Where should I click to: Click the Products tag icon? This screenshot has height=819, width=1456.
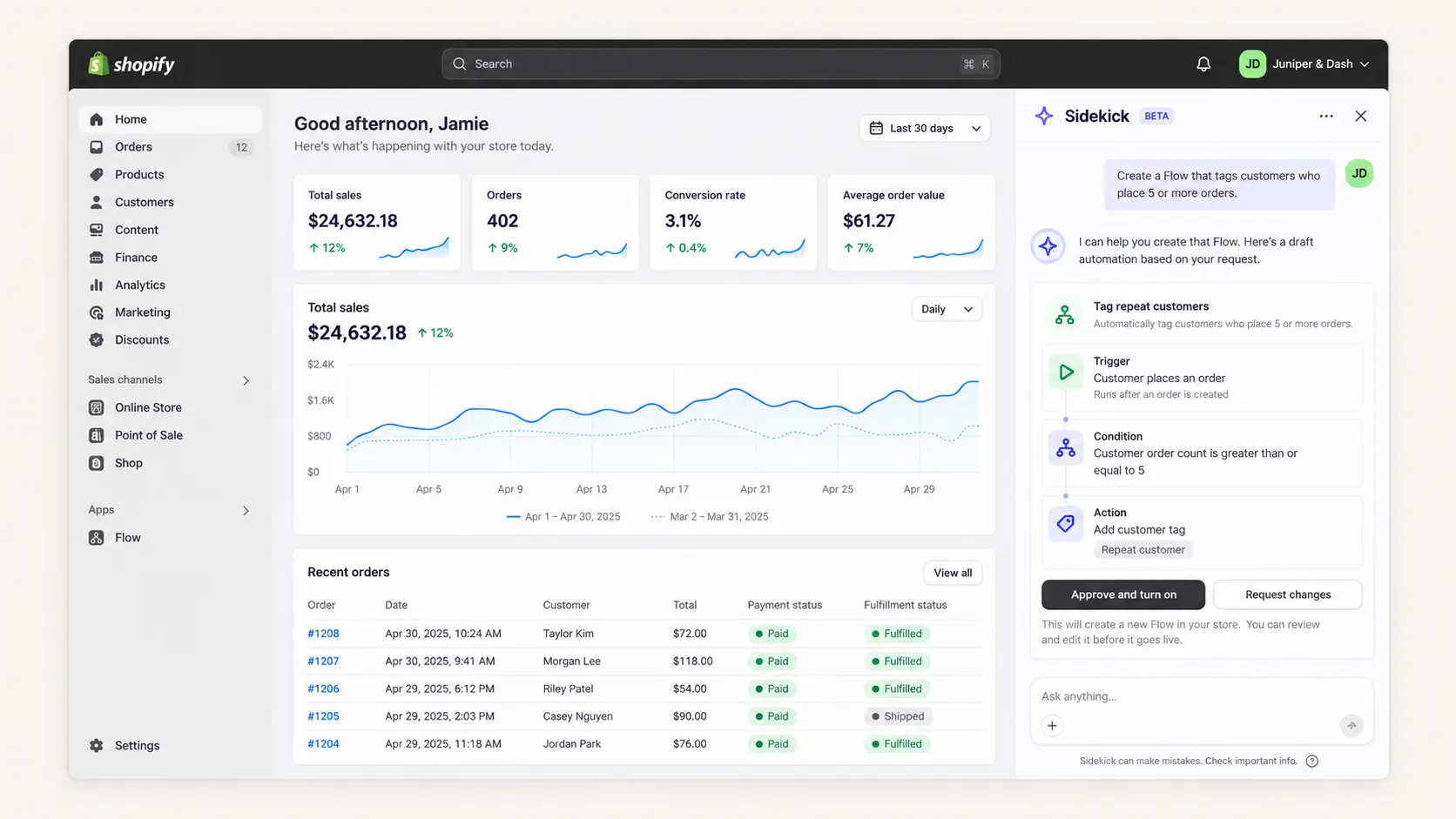[97, 174]
